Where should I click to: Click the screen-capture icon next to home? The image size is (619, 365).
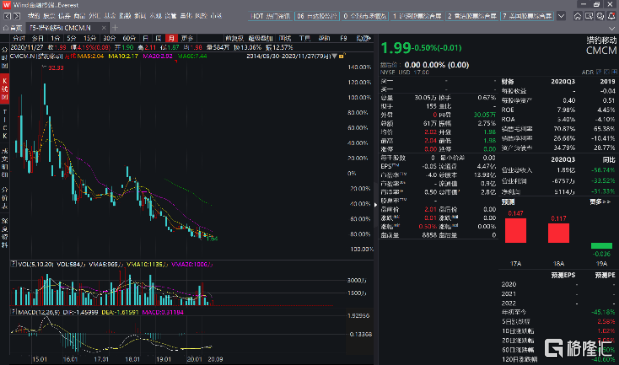[x=589, y=16]
